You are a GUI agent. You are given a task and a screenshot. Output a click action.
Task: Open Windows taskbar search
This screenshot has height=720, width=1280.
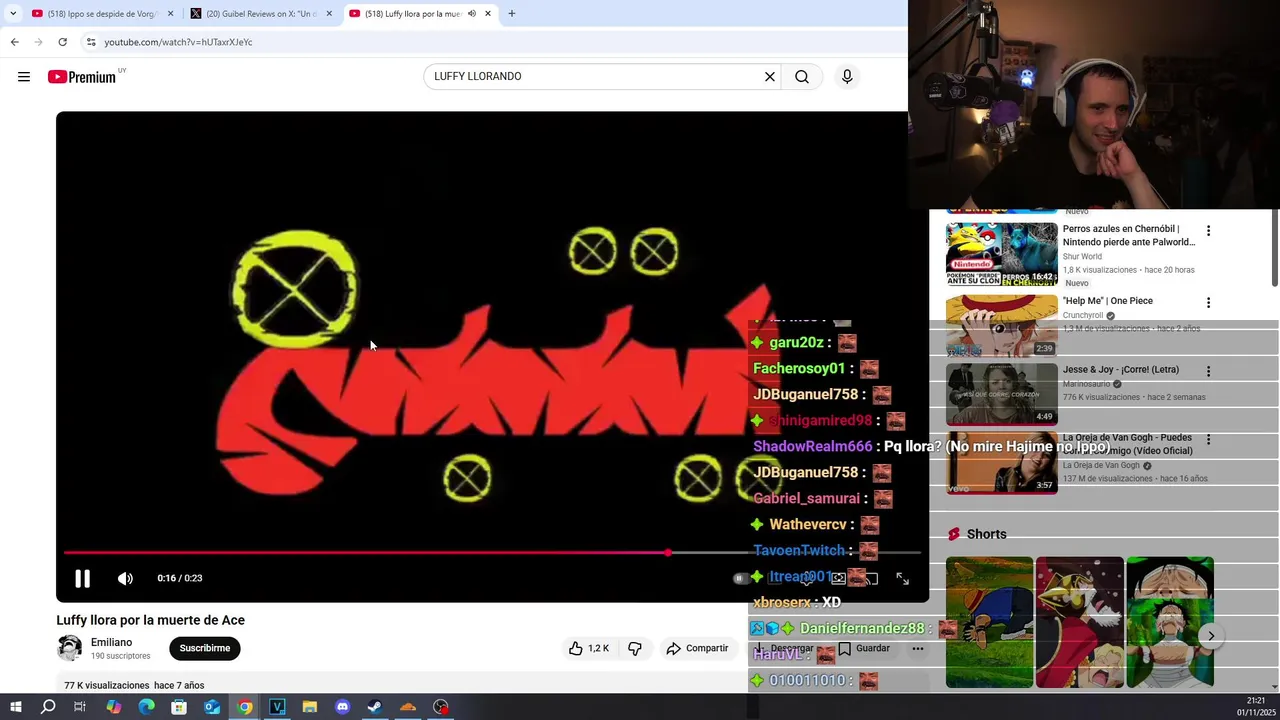tap(48, 707)
